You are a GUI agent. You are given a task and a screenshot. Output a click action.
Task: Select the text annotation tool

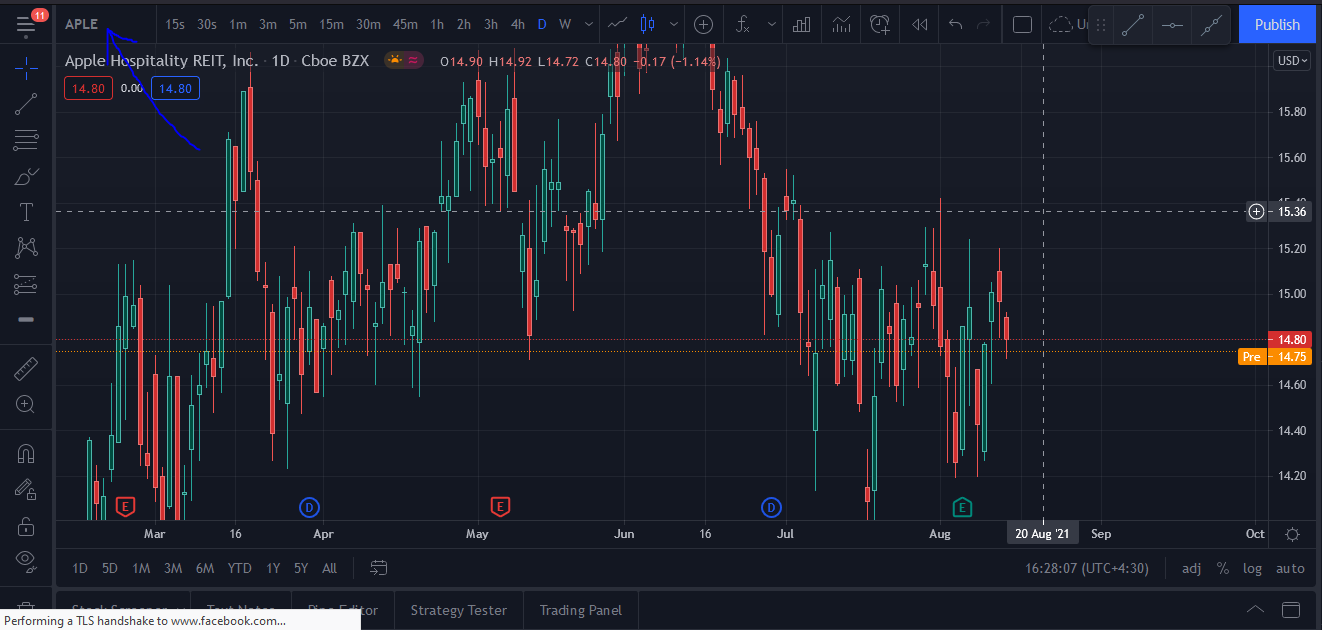click(x=26, y=212)
